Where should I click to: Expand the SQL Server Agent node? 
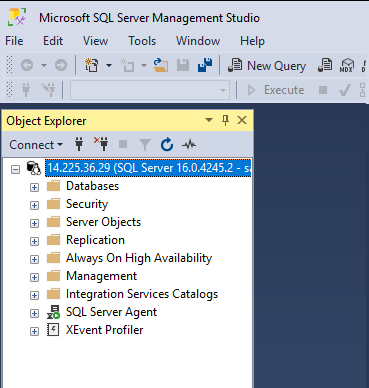coord(34,313)
